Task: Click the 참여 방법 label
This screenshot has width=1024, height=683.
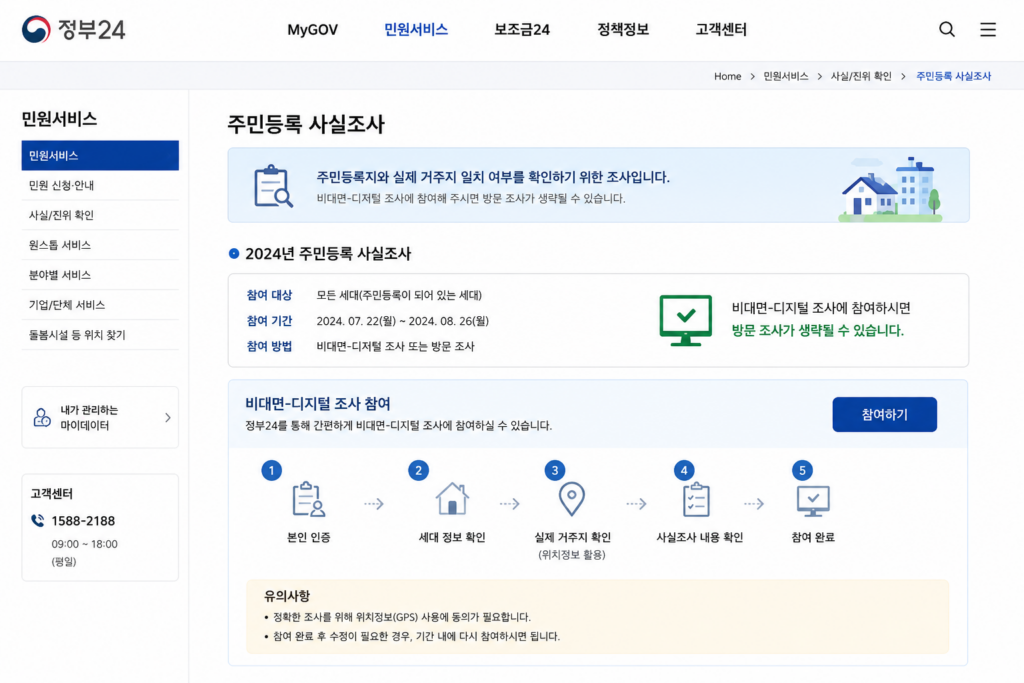Action: (269, 346)
